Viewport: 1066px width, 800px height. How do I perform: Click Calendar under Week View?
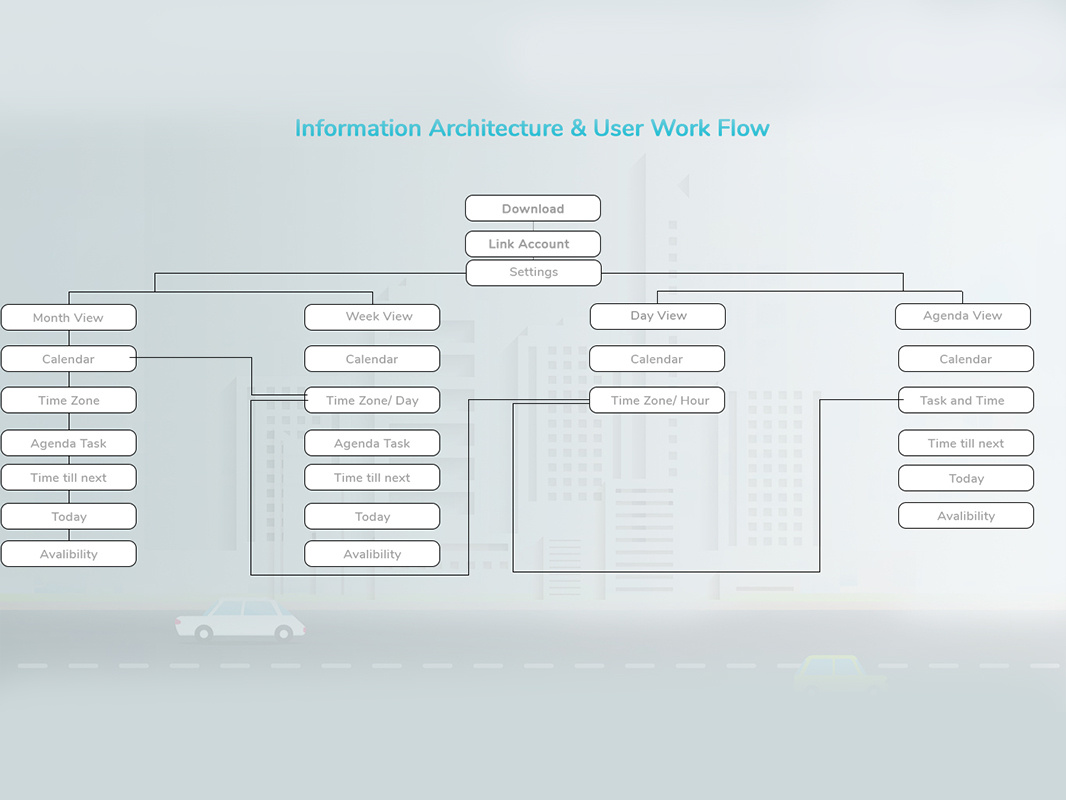pyautogui.click(x=371, y=358)
